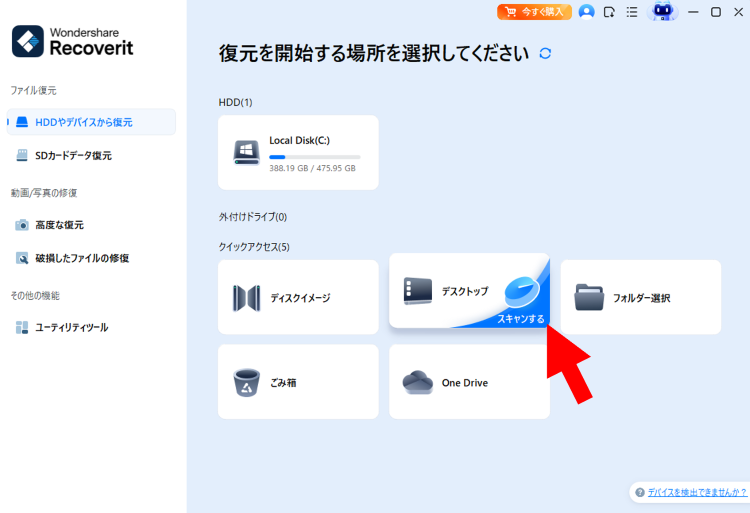
Task: Click the folder icon for フォルダー選択
Action: pos(589,297)
